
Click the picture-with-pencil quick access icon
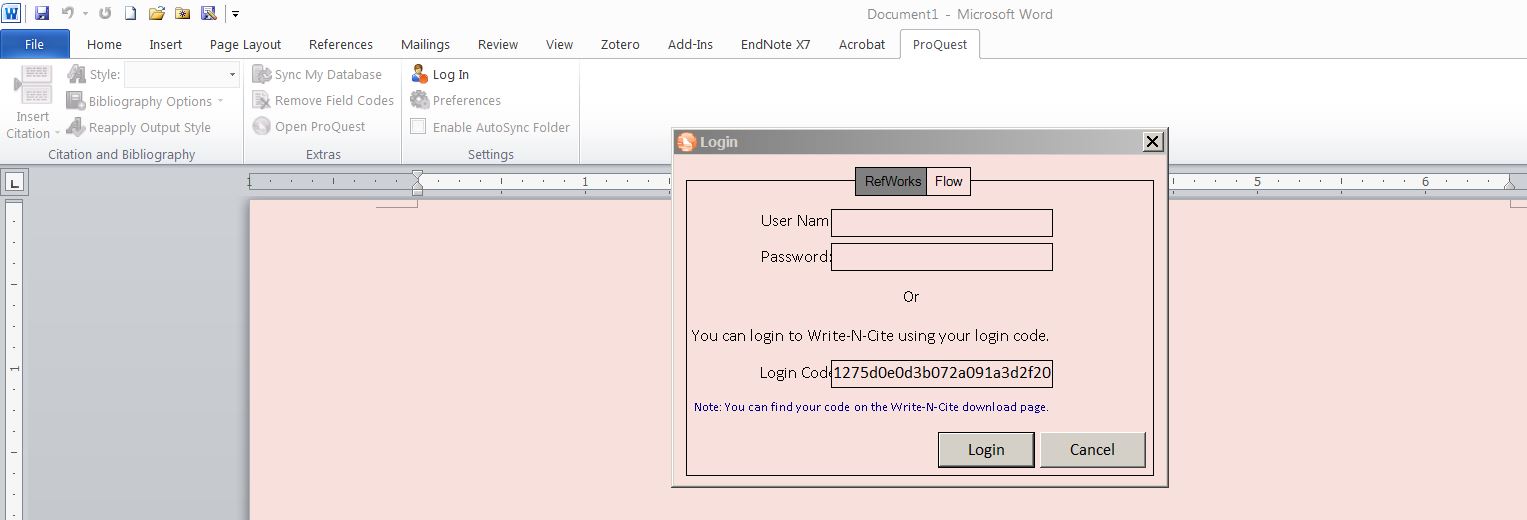point(208,13)
